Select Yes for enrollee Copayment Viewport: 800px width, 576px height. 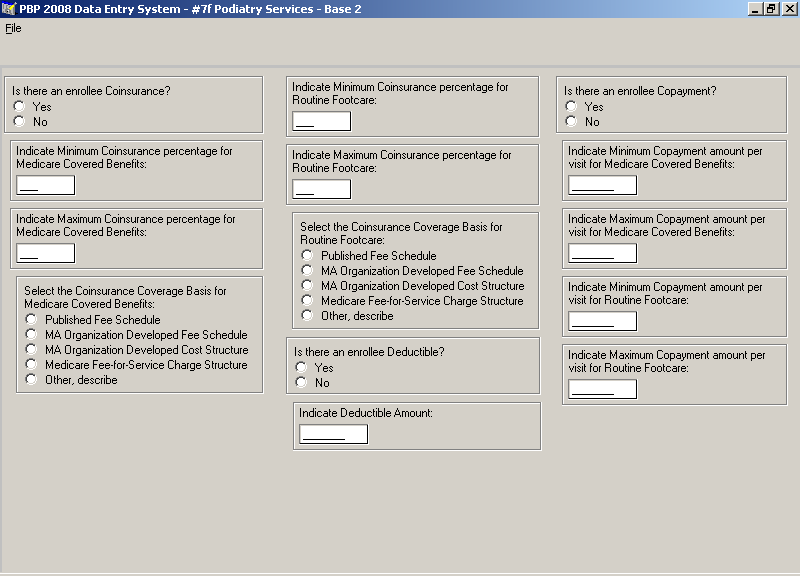tap(571, 106)
